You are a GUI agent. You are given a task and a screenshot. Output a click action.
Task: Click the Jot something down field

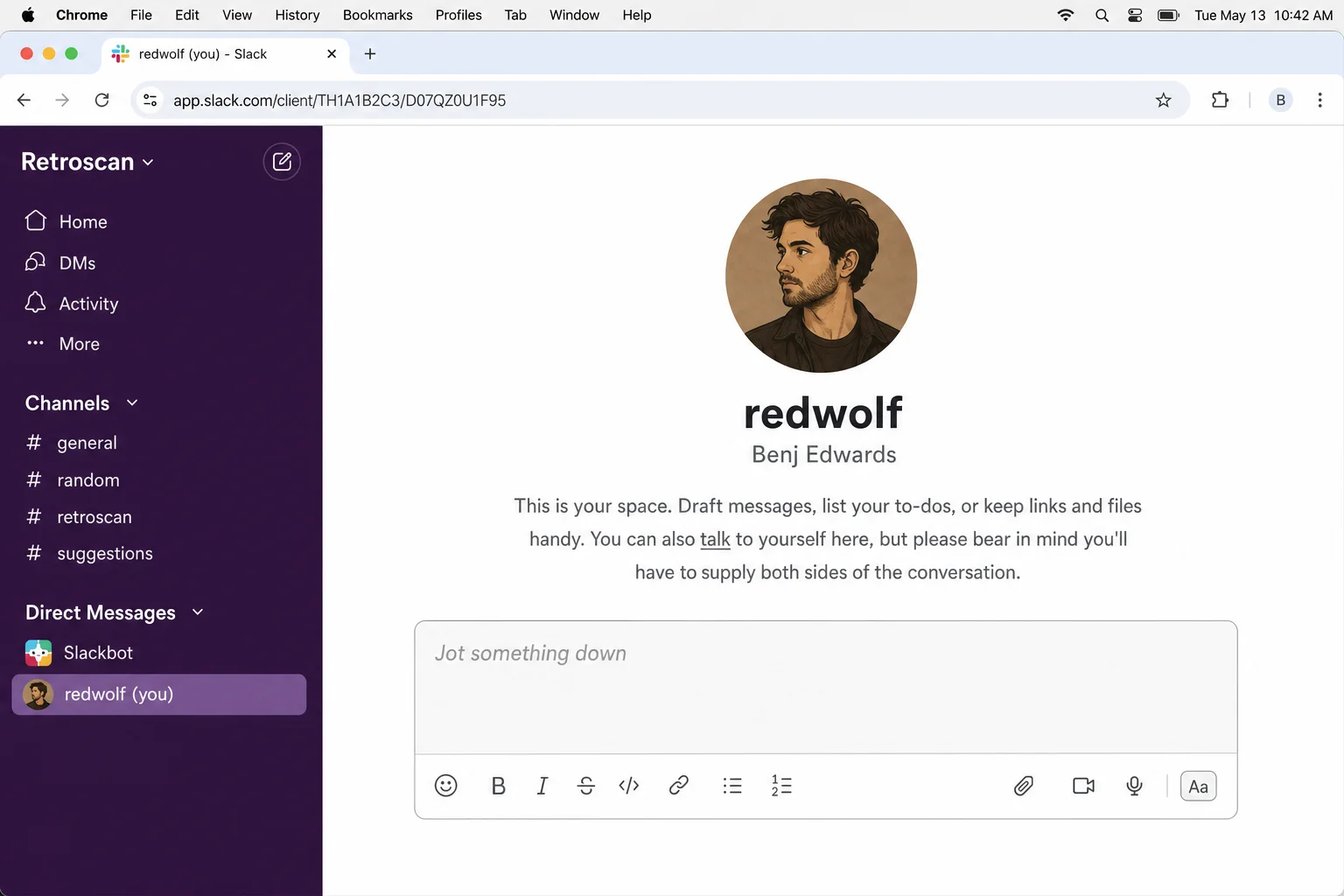(826, 687)
